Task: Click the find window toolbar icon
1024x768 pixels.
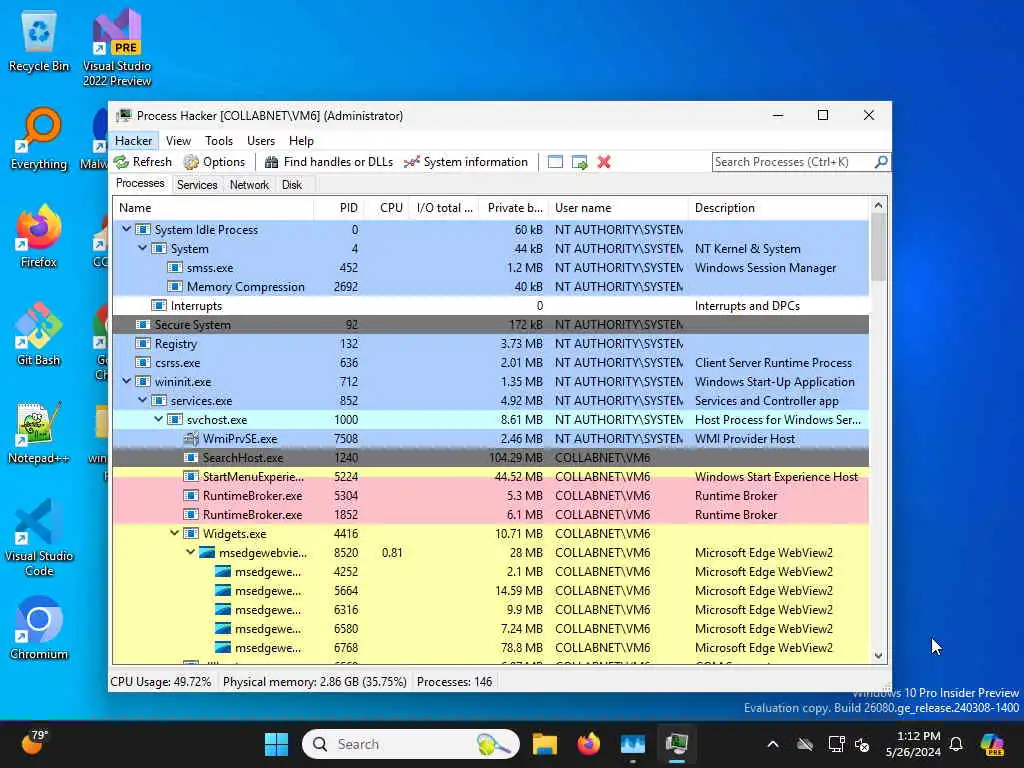Action: click(x=555, y=162)
